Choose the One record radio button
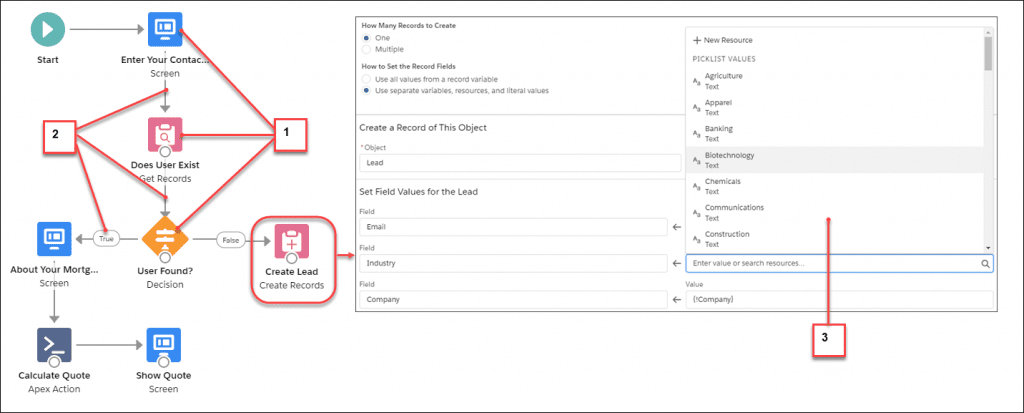The width and height of the screenshot is (1024, 413). pyautogui.click(x=367, y=37)
